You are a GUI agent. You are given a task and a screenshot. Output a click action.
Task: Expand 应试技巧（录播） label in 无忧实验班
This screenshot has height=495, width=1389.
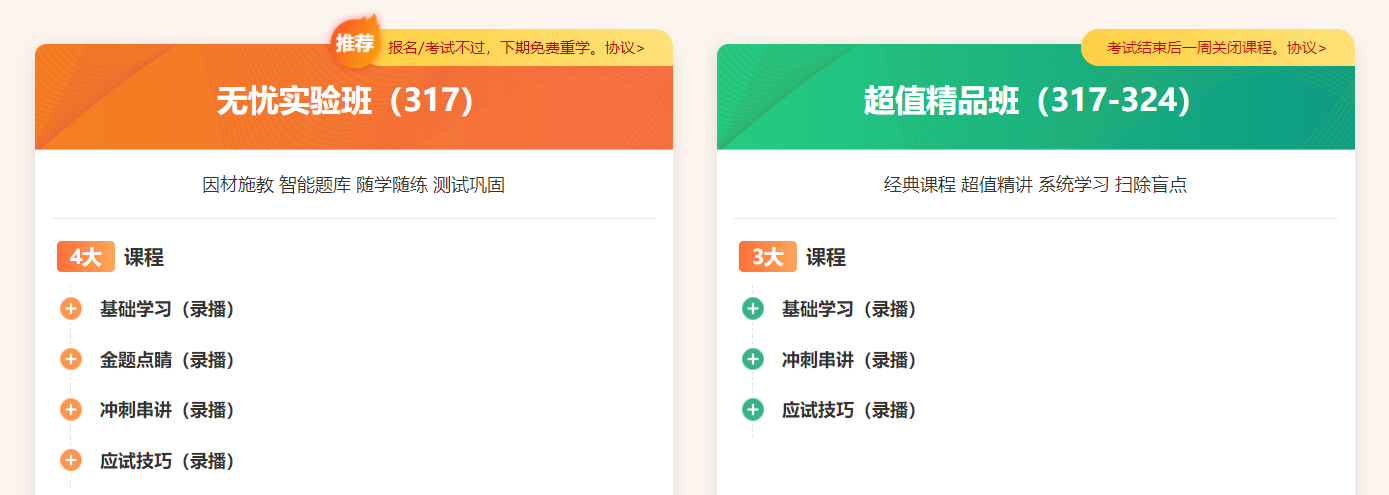[x=168, y=462]
